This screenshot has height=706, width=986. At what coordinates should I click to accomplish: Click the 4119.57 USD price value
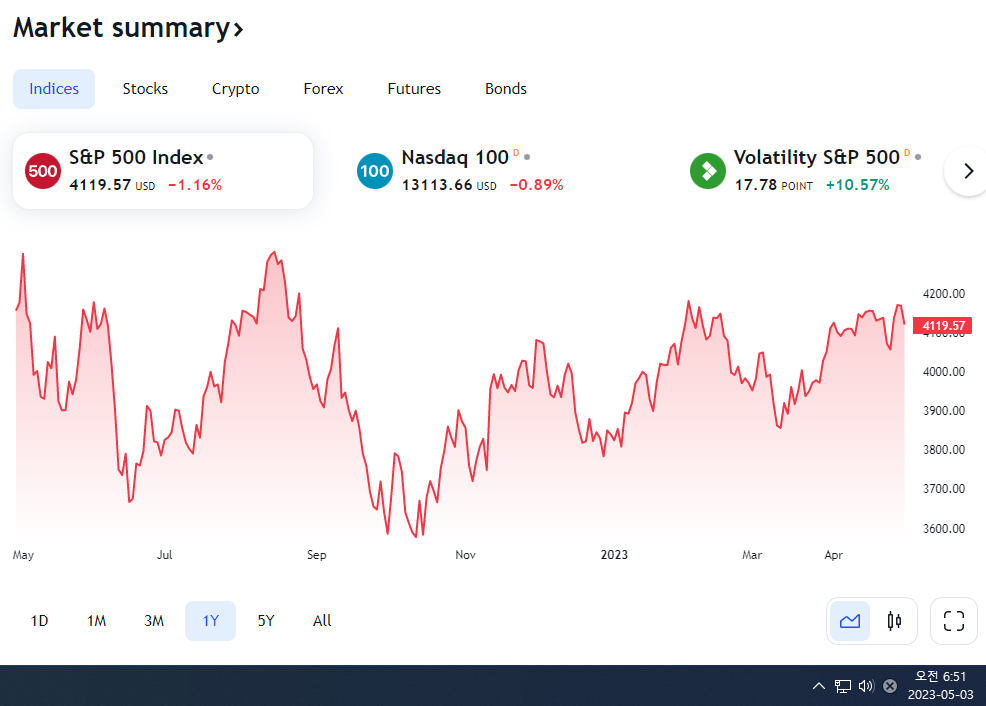tap(112, 185)
